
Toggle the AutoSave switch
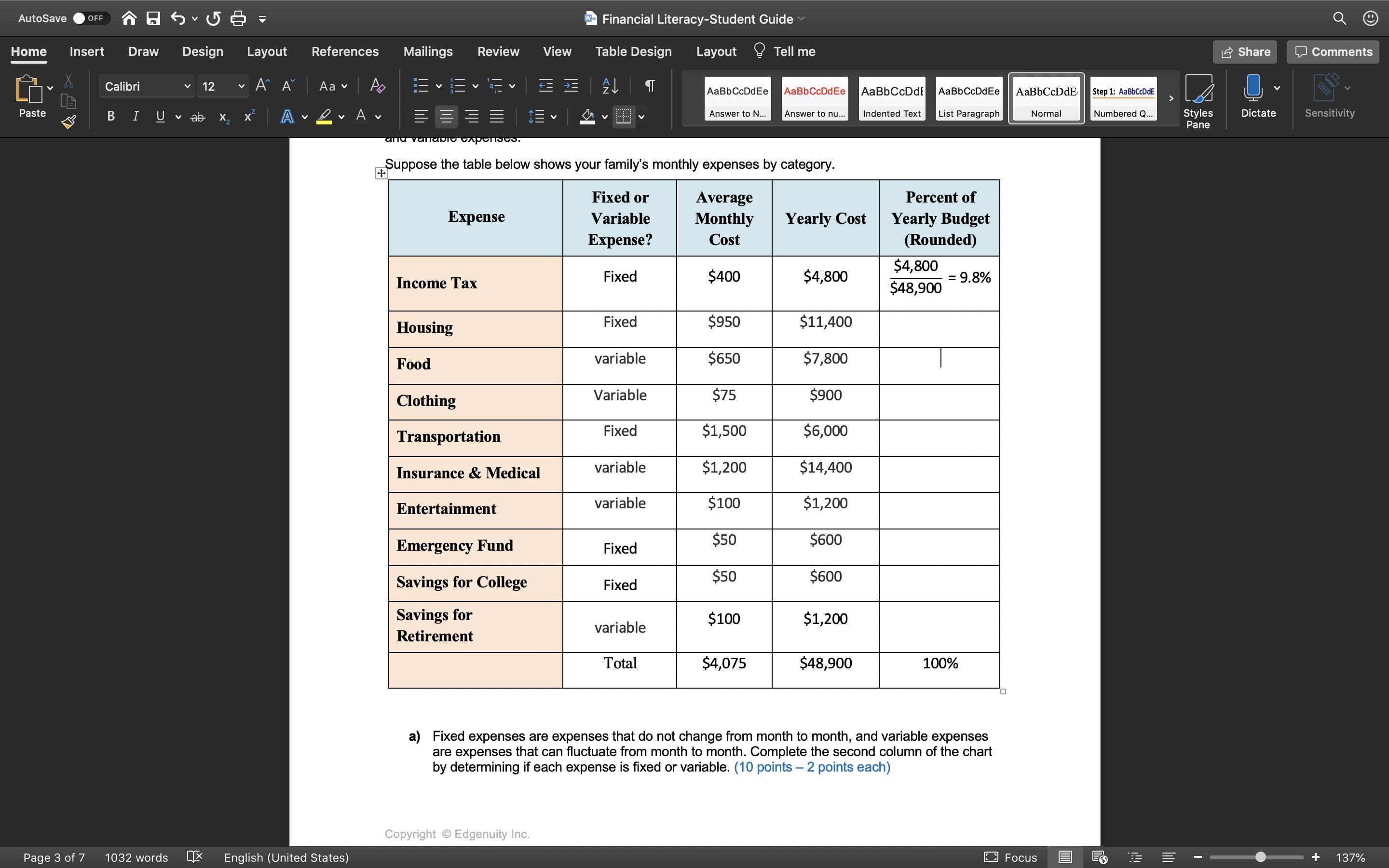[x=90, y=18]
